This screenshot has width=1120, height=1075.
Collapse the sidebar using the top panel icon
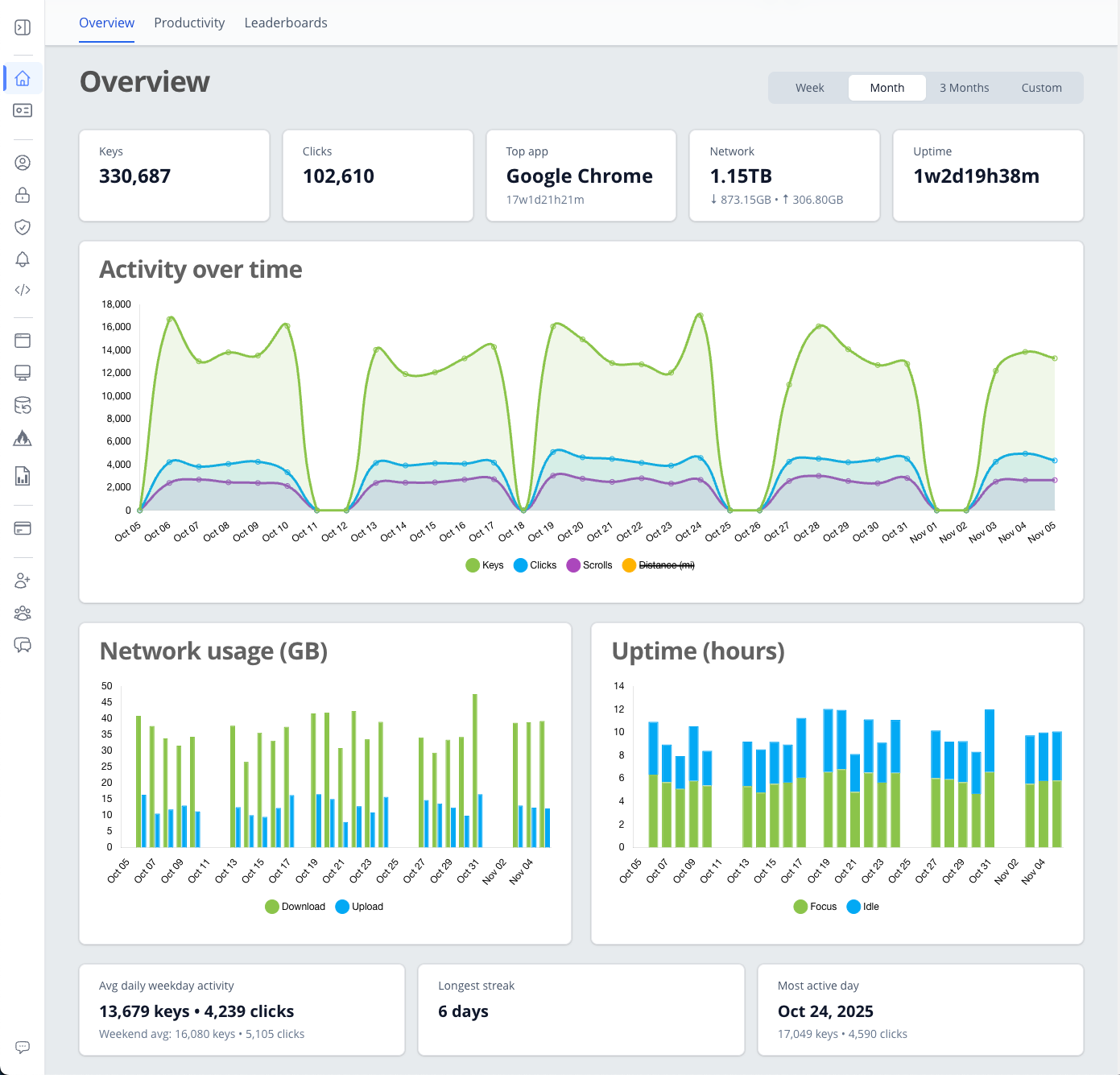23,27
